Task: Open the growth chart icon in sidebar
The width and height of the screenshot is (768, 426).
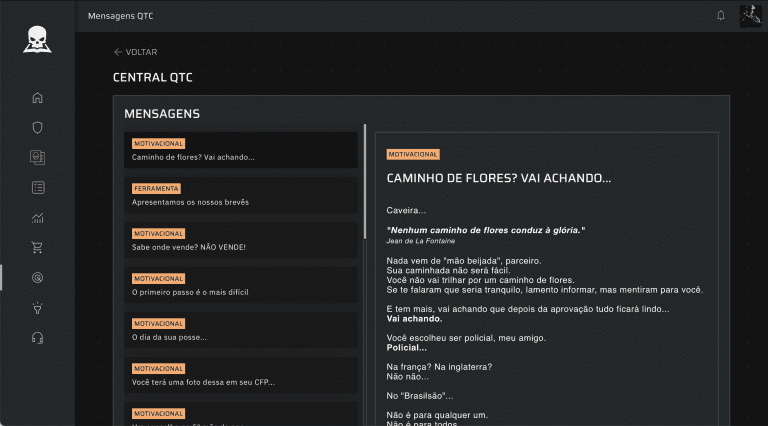Action: (38, 217)
